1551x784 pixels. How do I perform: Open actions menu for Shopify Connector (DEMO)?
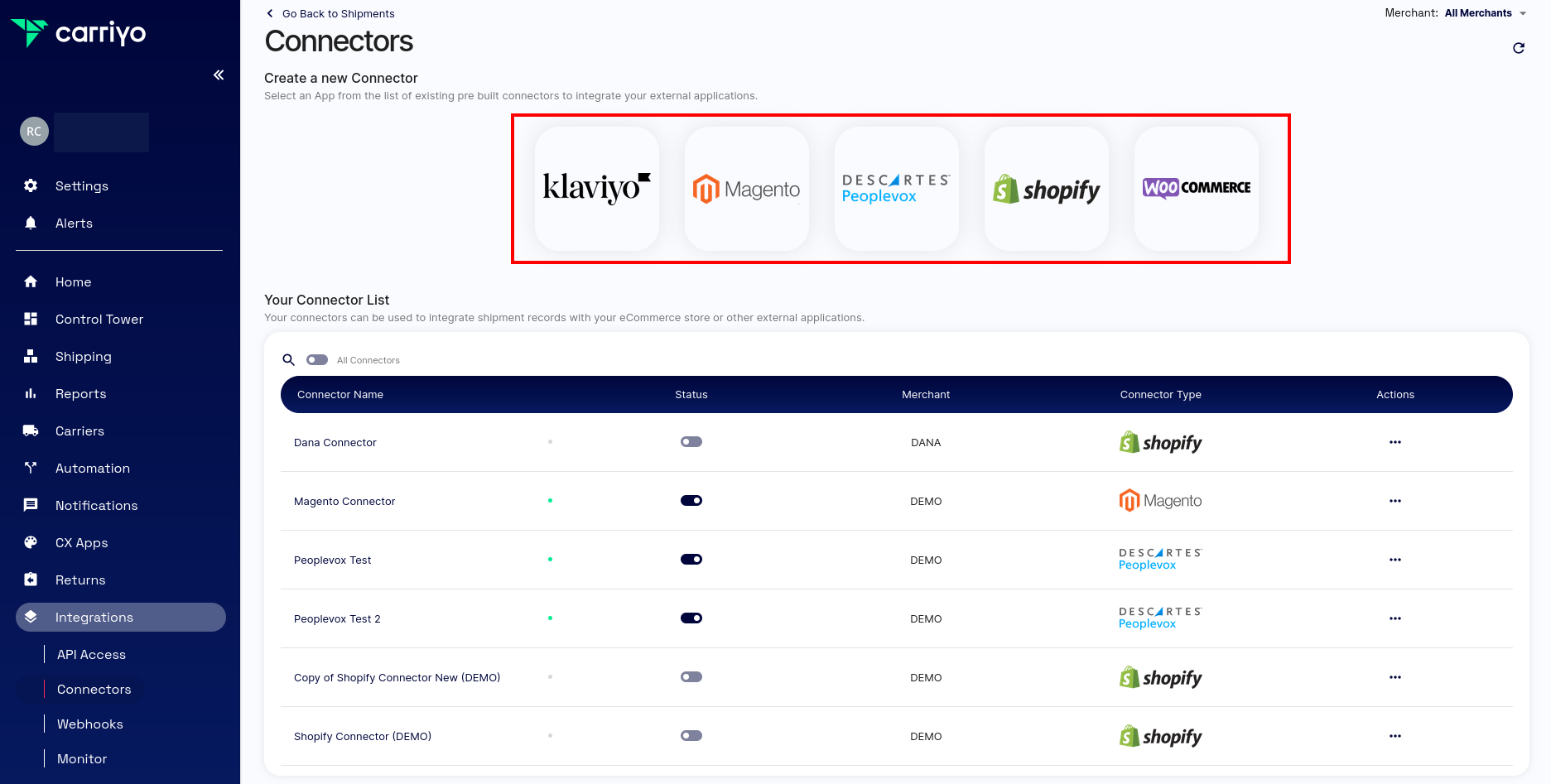[x=1395, y=736]
